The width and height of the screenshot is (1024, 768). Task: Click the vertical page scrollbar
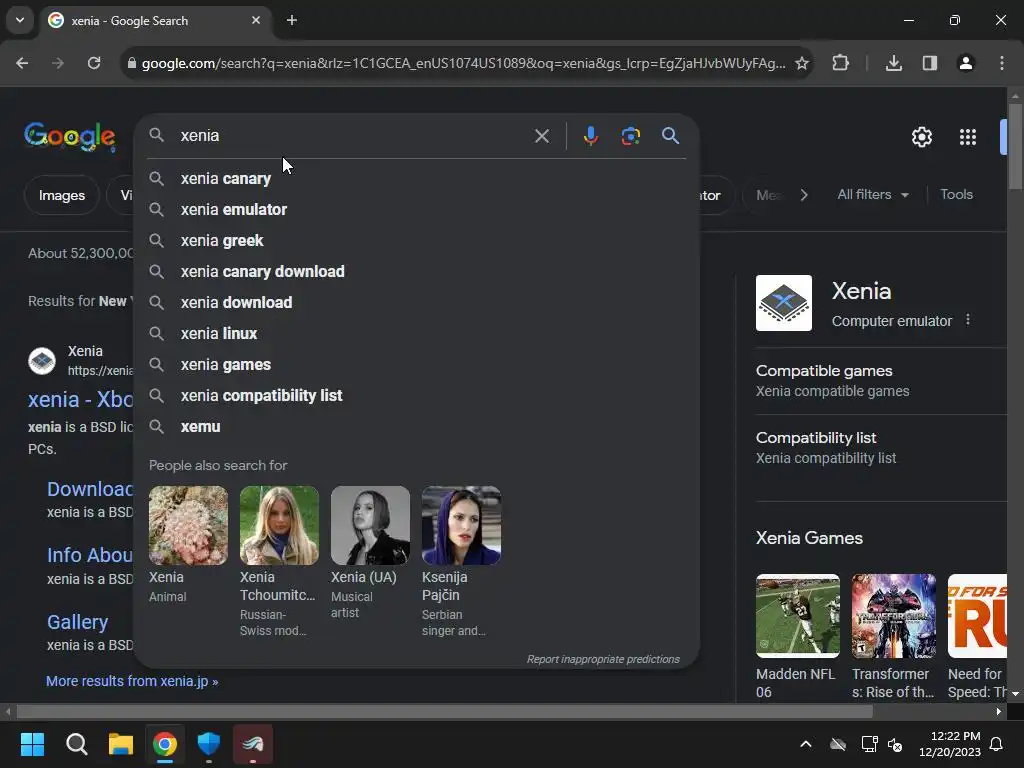1015,147
